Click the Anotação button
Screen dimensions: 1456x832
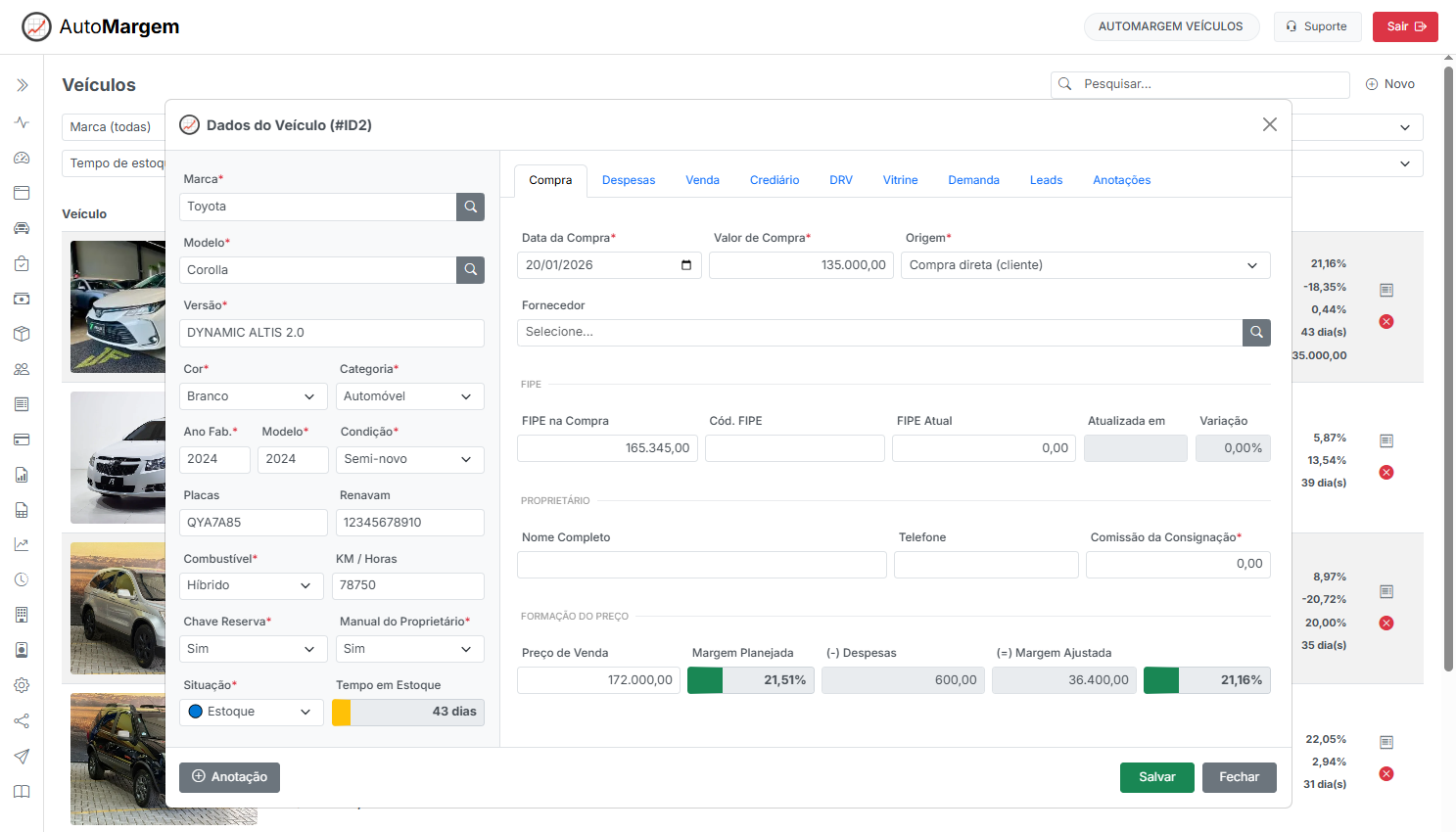pyautogui.click(x=229, y=777)
